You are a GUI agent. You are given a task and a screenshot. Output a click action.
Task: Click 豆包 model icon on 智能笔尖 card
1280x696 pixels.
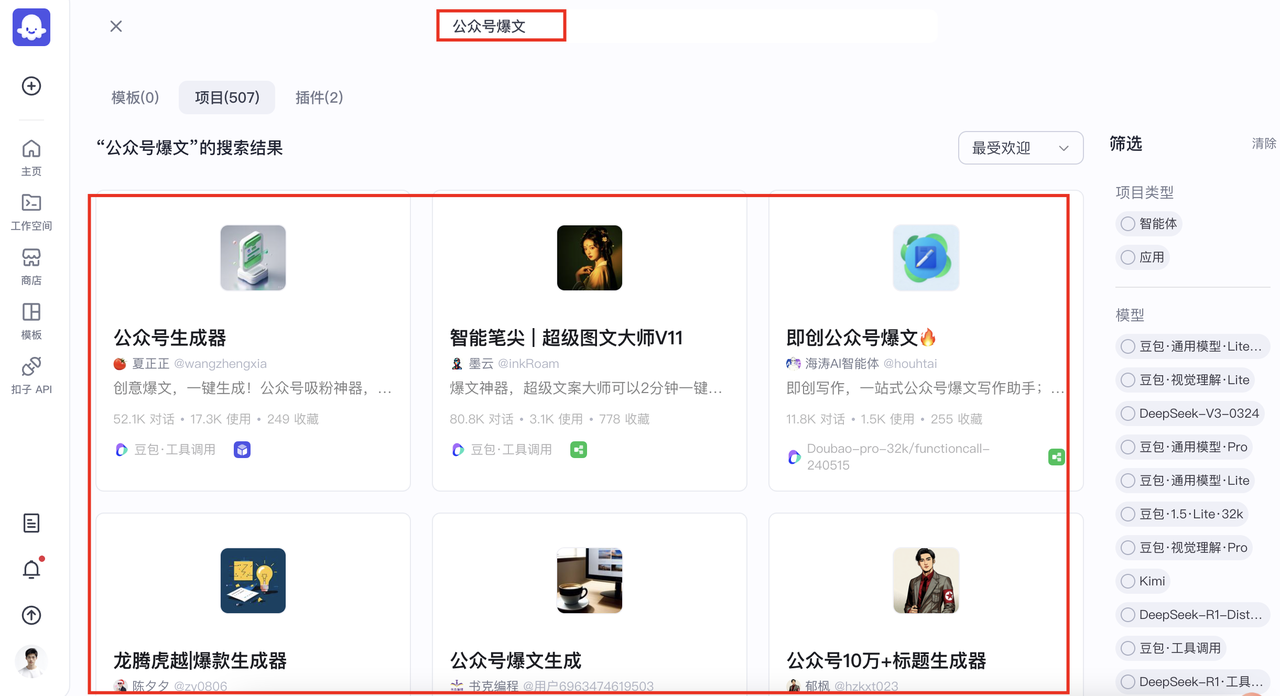457,450
